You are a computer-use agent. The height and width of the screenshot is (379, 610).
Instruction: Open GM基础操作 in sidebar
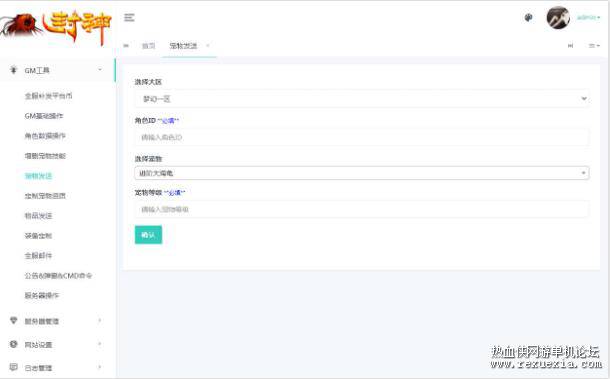tap(44, 116)
